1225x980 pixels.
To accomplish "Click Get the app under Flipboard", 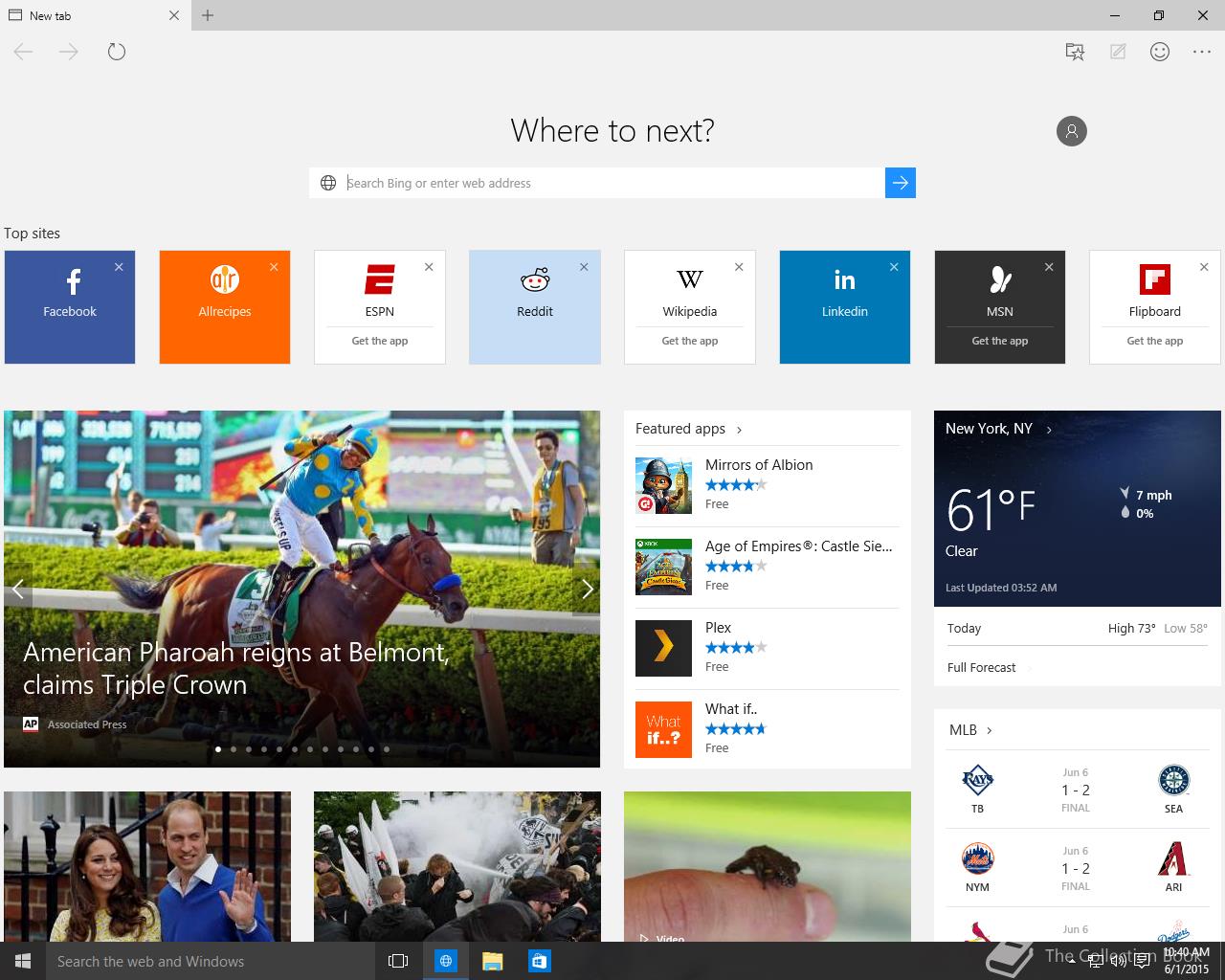I will point(1155,341).
